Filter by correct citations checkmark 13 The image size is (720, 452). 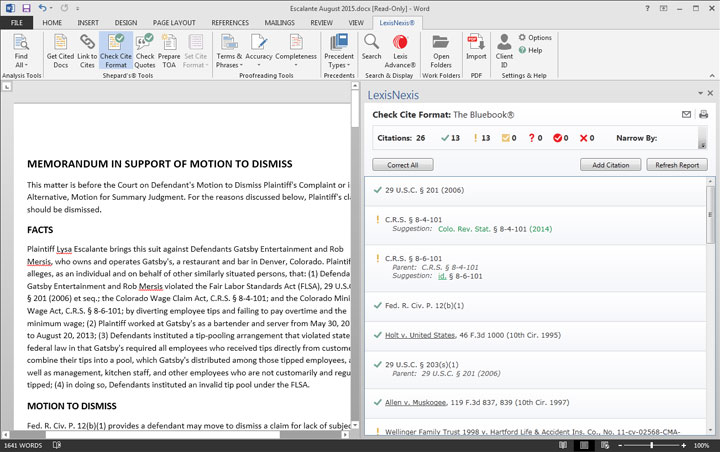450,138
